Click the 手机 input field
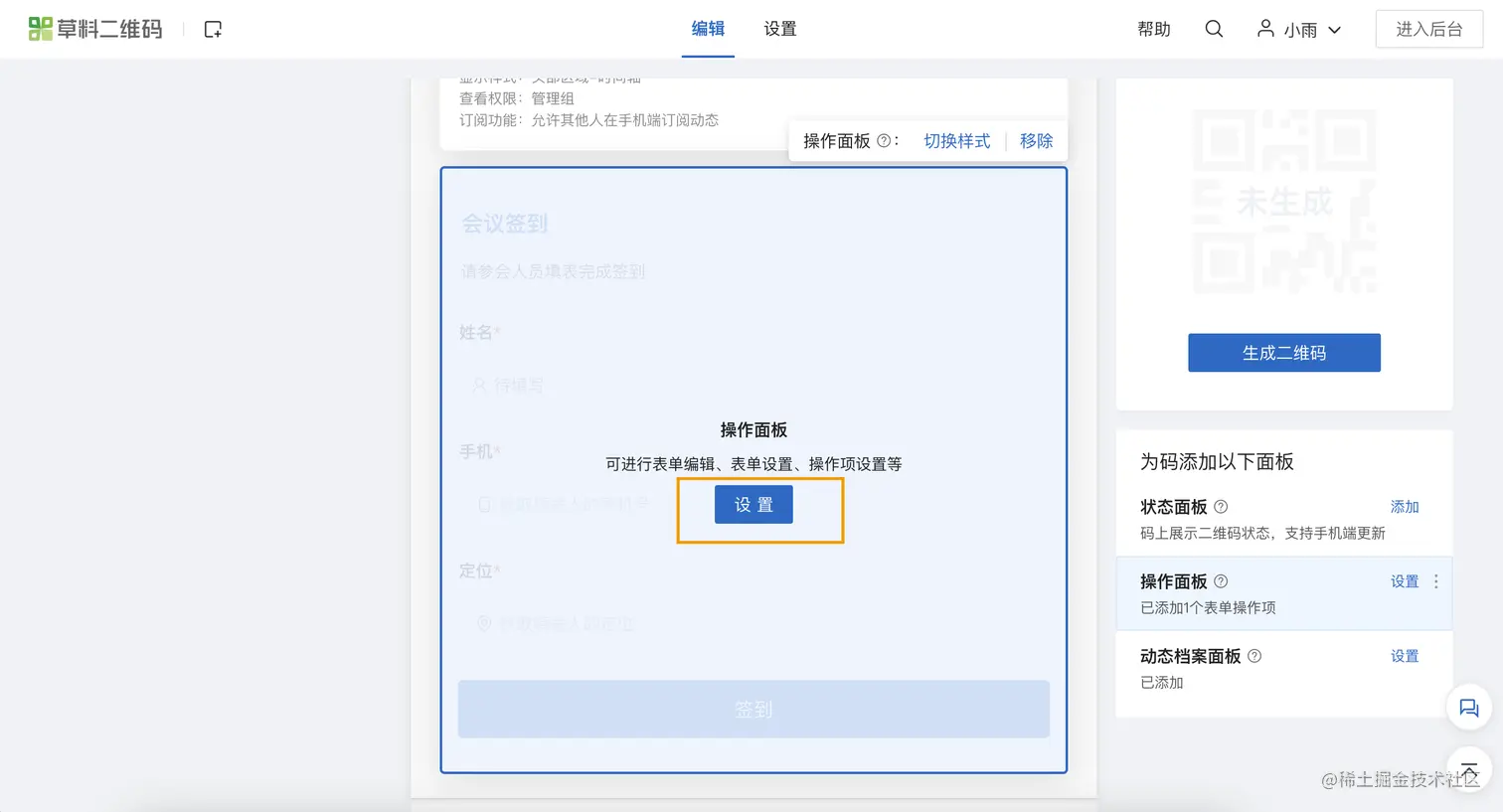The image size is (1503, 812). coord(753,504)
